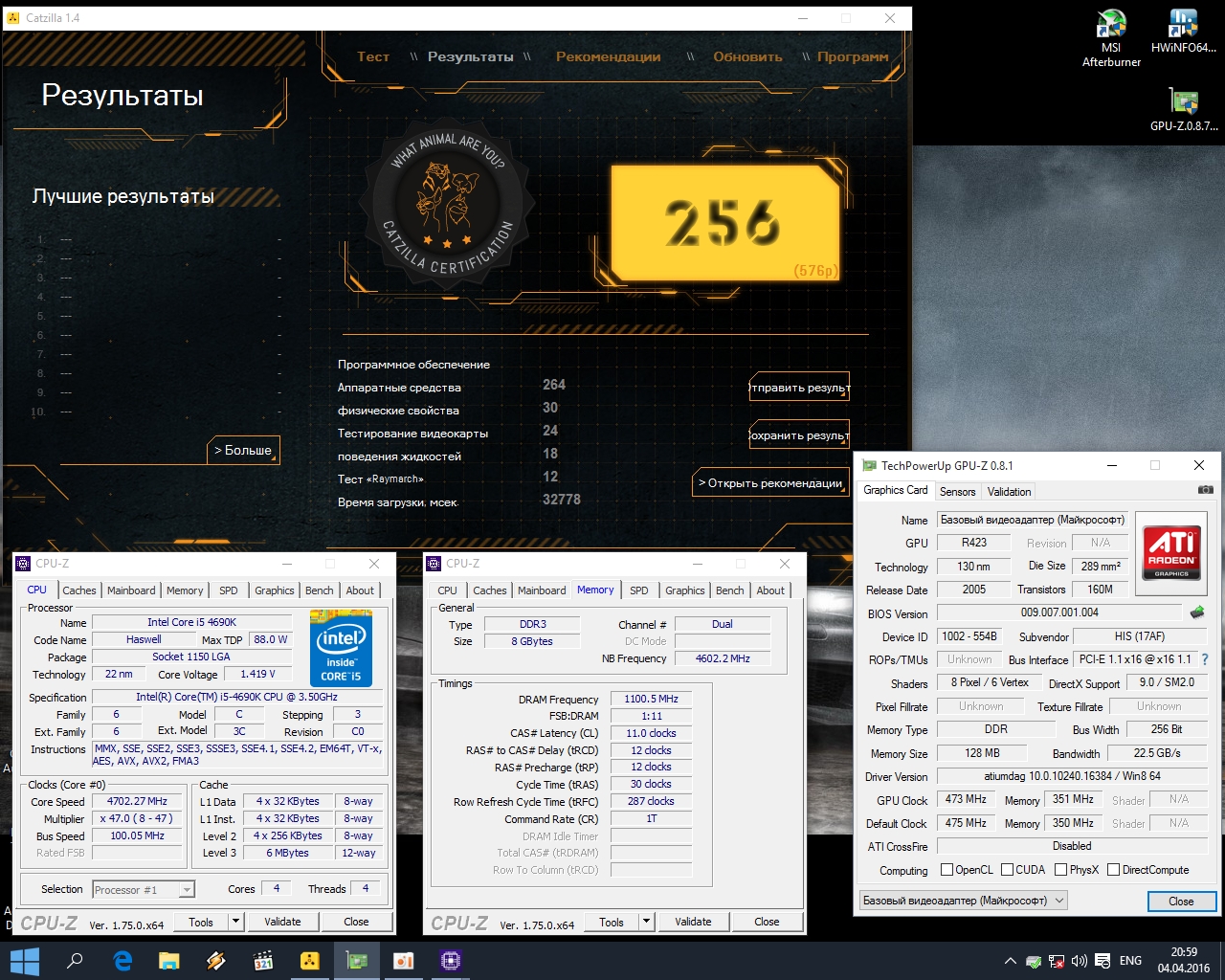Viewport: 1225px width, 980px height.
Task: Show hidden system tray icons
Action: point(1010,961)
